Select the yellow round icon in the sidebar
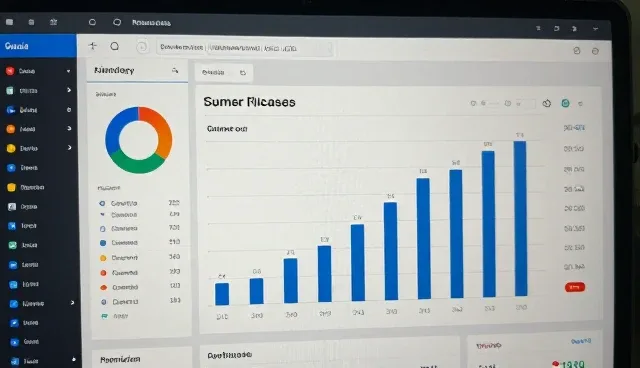The height and width of the screenshot is (368, 640). tap(11, 148)
